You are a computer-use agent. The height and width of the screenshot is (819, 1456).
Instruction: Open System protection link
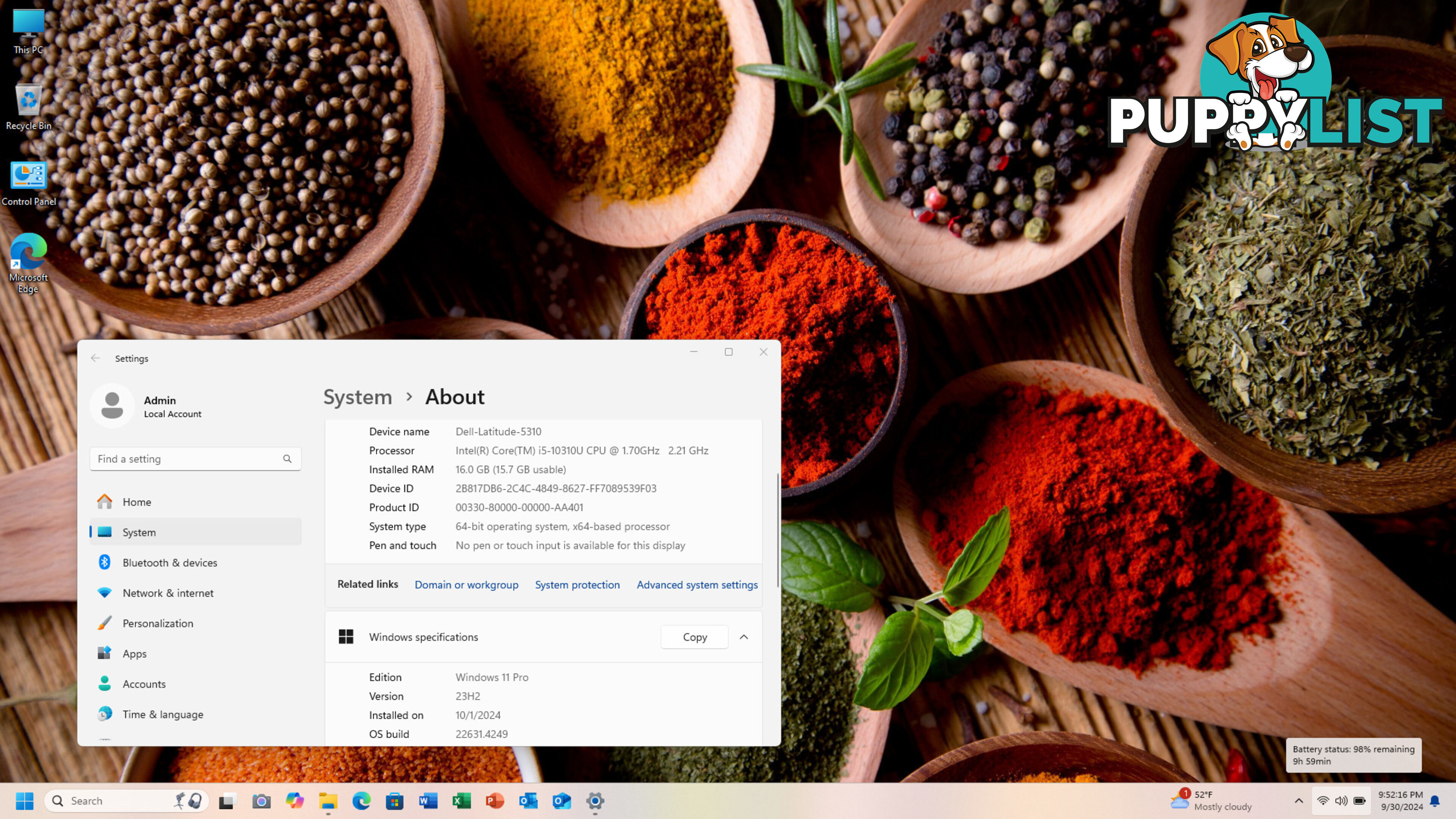point(577,585)
